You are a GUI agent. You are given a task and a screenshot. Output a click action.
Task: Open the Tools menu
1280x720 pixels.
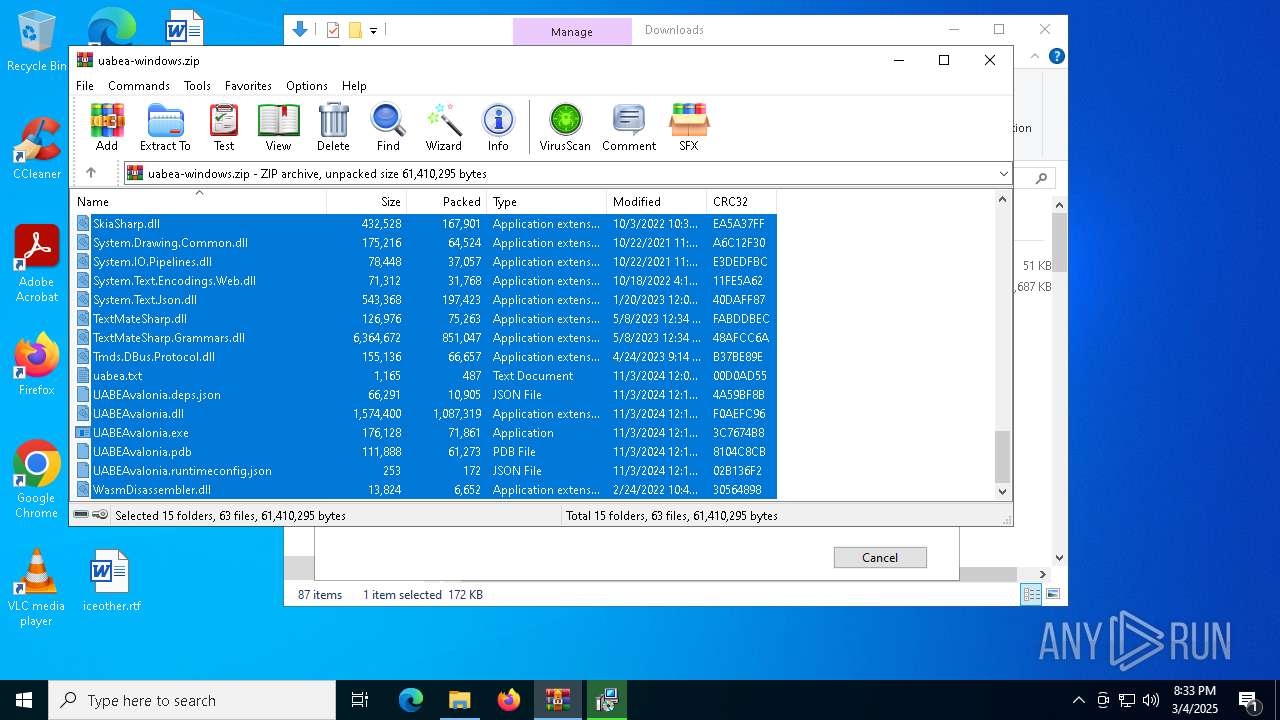tap(197, 86)
